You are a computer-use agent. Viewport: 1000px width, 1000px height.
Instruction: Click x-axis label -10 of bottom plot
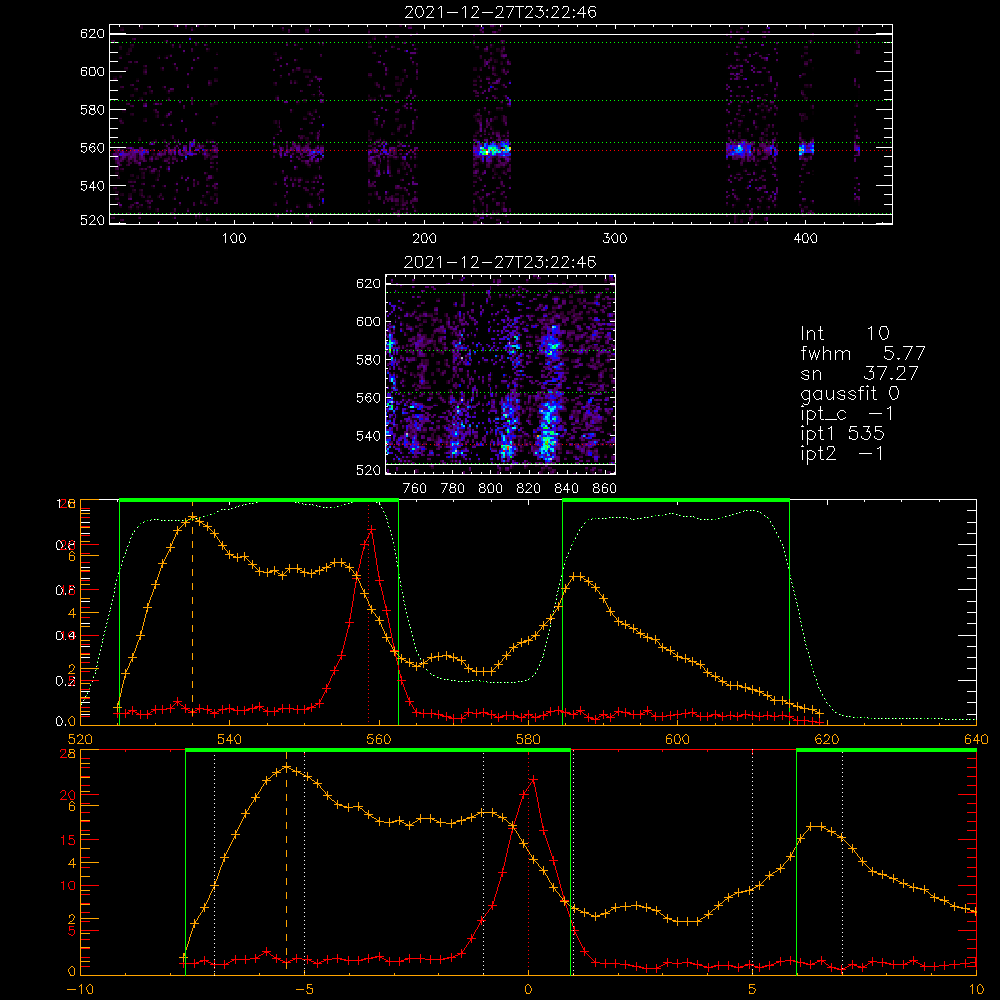80,990
